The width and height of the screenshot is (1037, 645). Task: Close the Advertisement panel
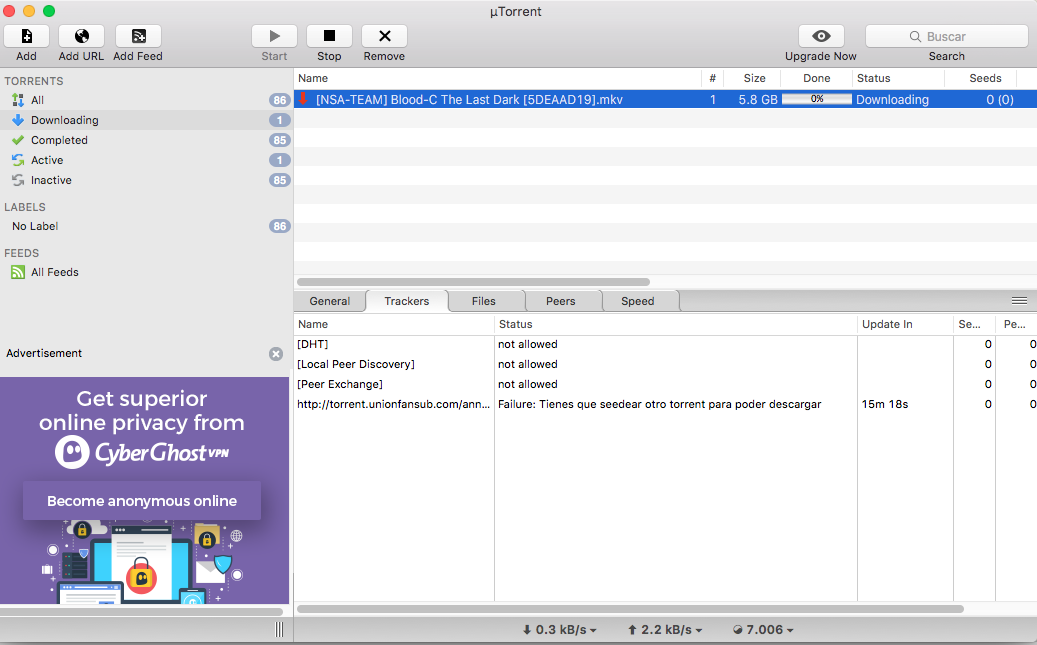click(x=276, y=354)
